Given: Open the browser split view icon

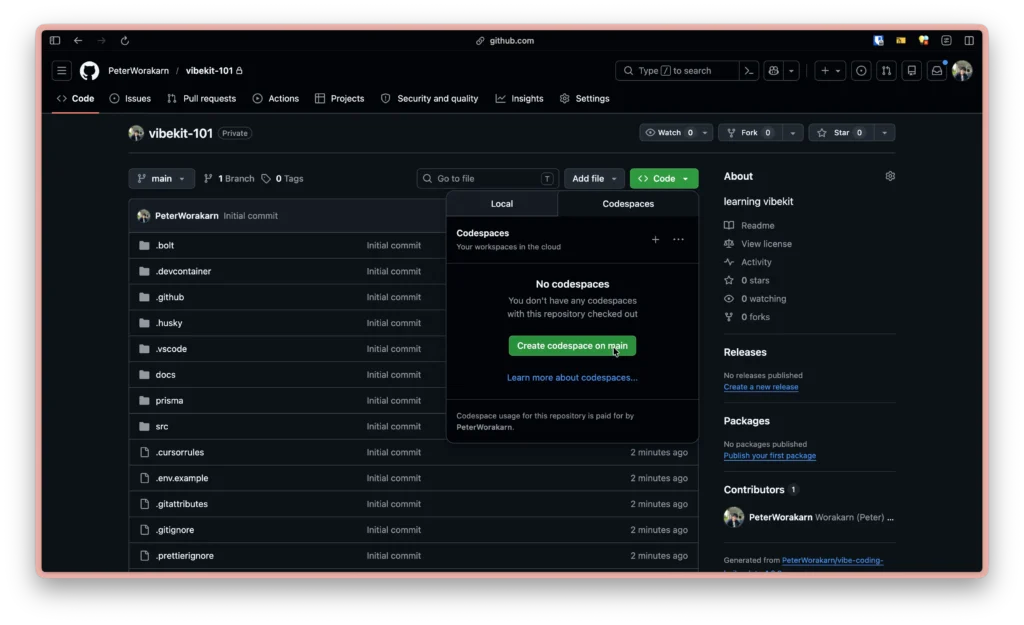Looking at the screenshot, I should coord(969,40).
